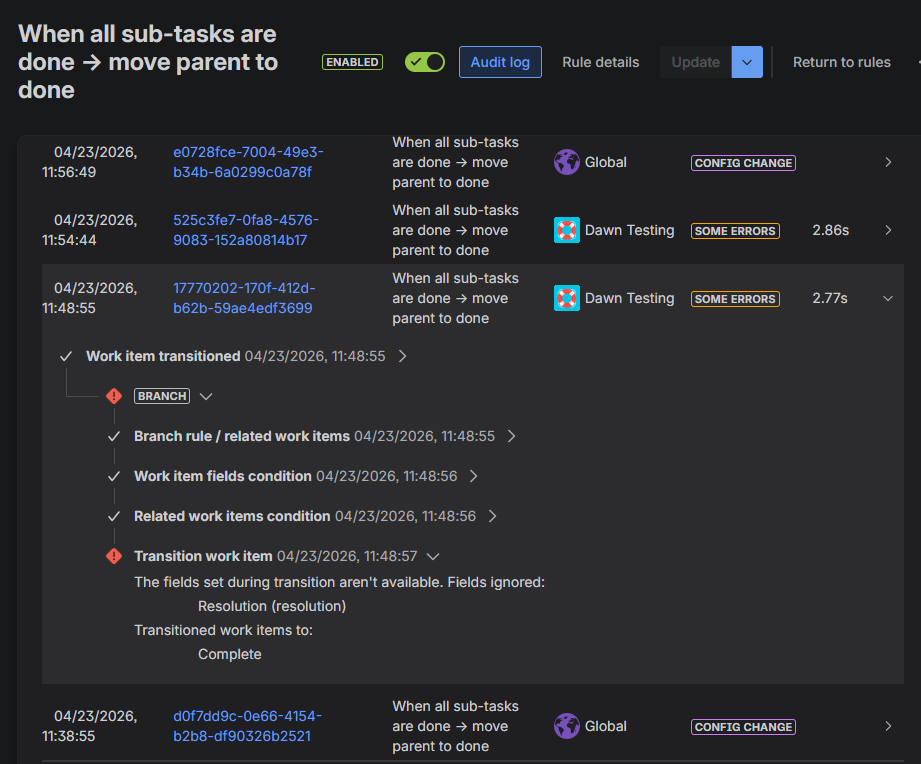Viewport: 921px width, 764px height.
Task: Open execution ID d0f7dd9c-0e66-4154 link
Action: [247, 726]
